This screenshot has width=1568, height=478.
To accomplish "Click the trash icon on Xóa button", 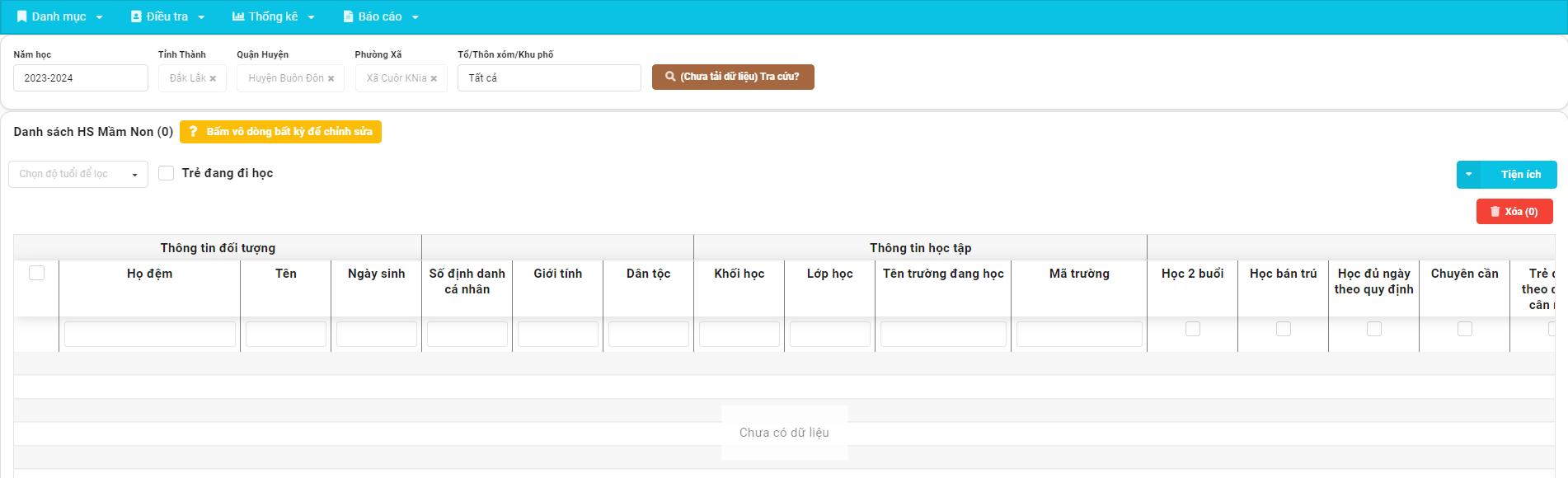I will 1495,212.
